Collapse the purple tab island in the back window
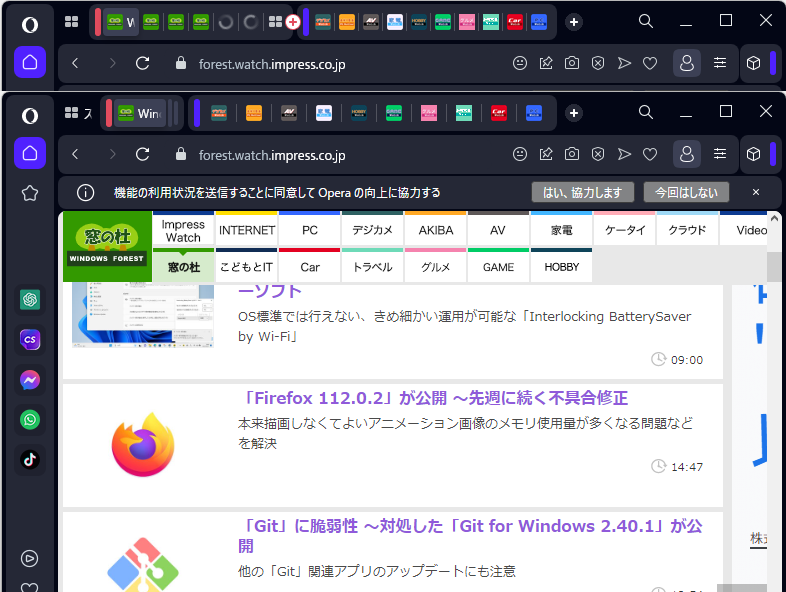This screenshot has height=592, width=786. tap(306, 22)
